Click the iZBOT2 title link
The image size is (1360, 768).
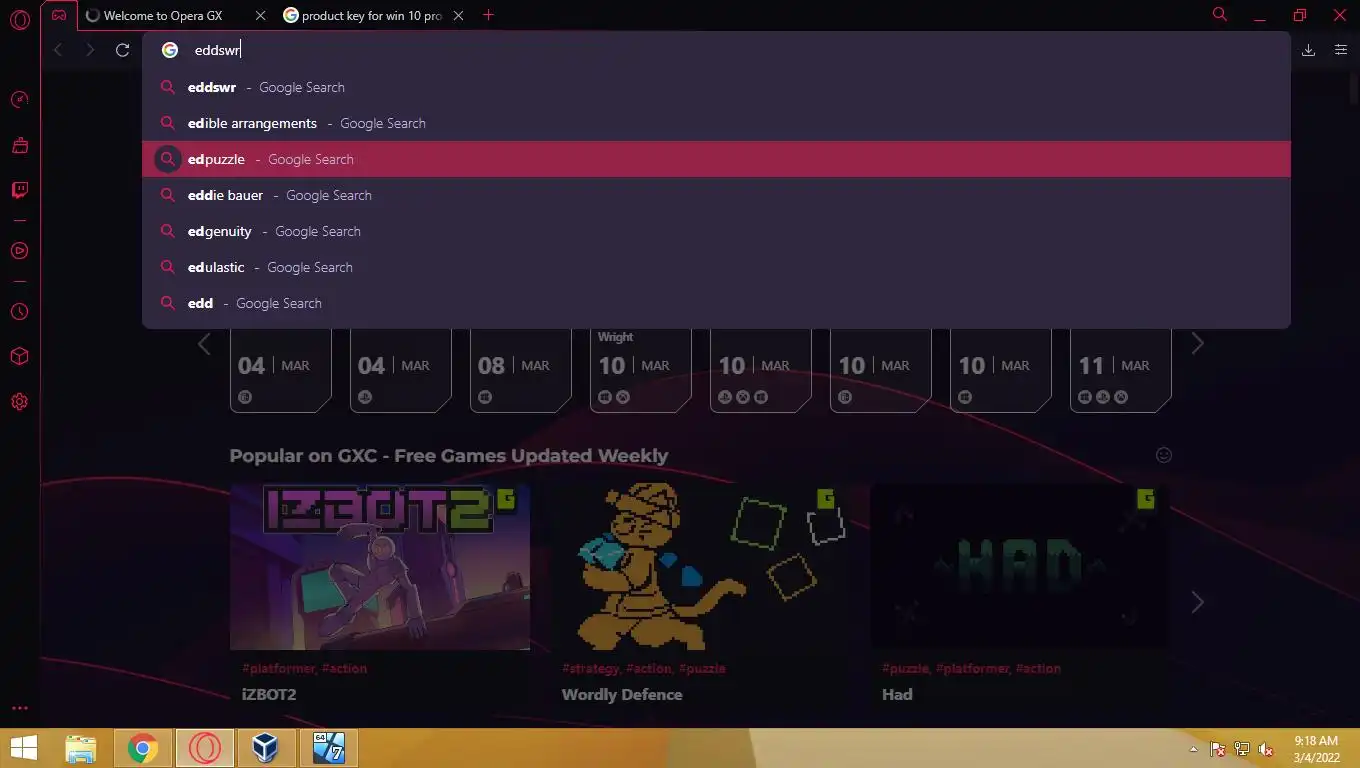tap(269, 694)
